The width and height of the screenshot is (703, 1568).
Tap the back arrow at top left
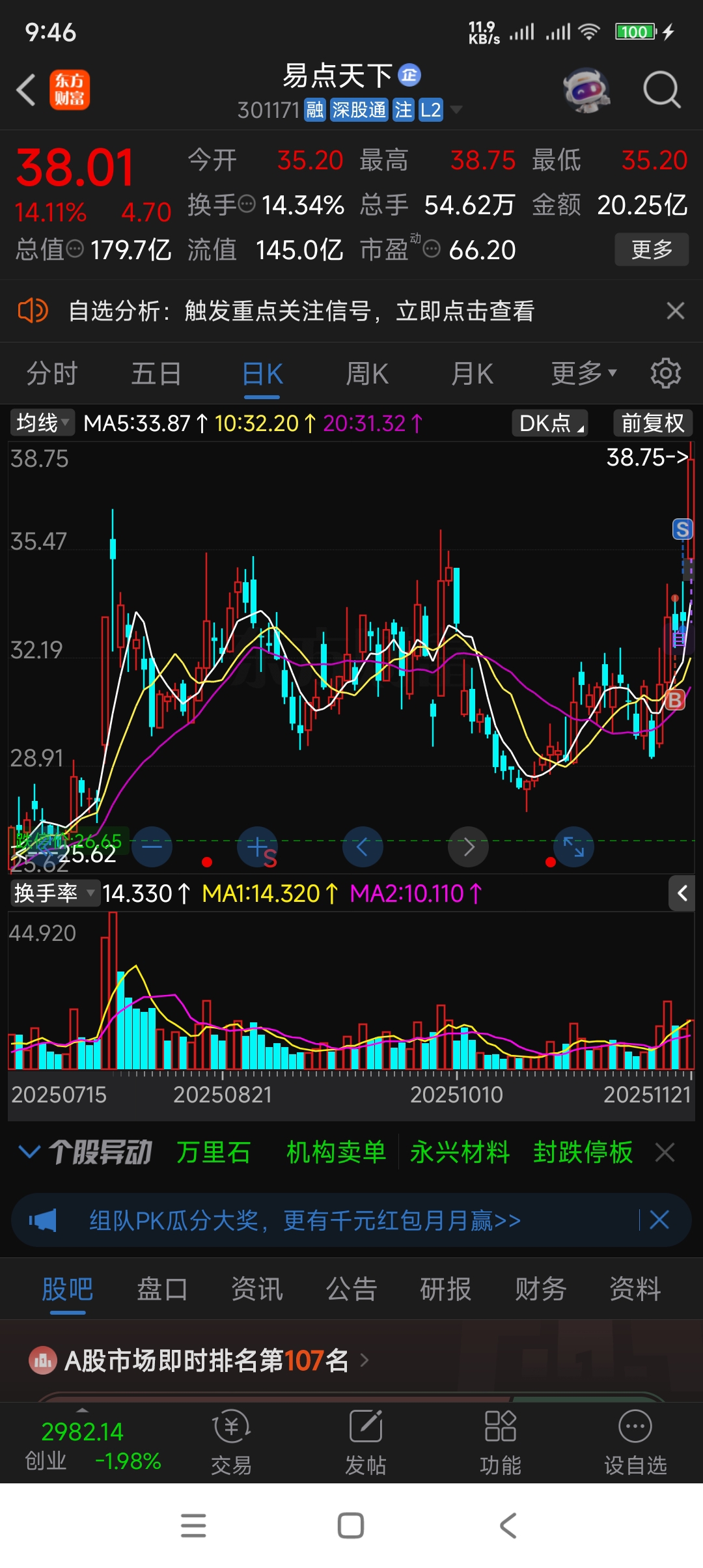[26, 90]
